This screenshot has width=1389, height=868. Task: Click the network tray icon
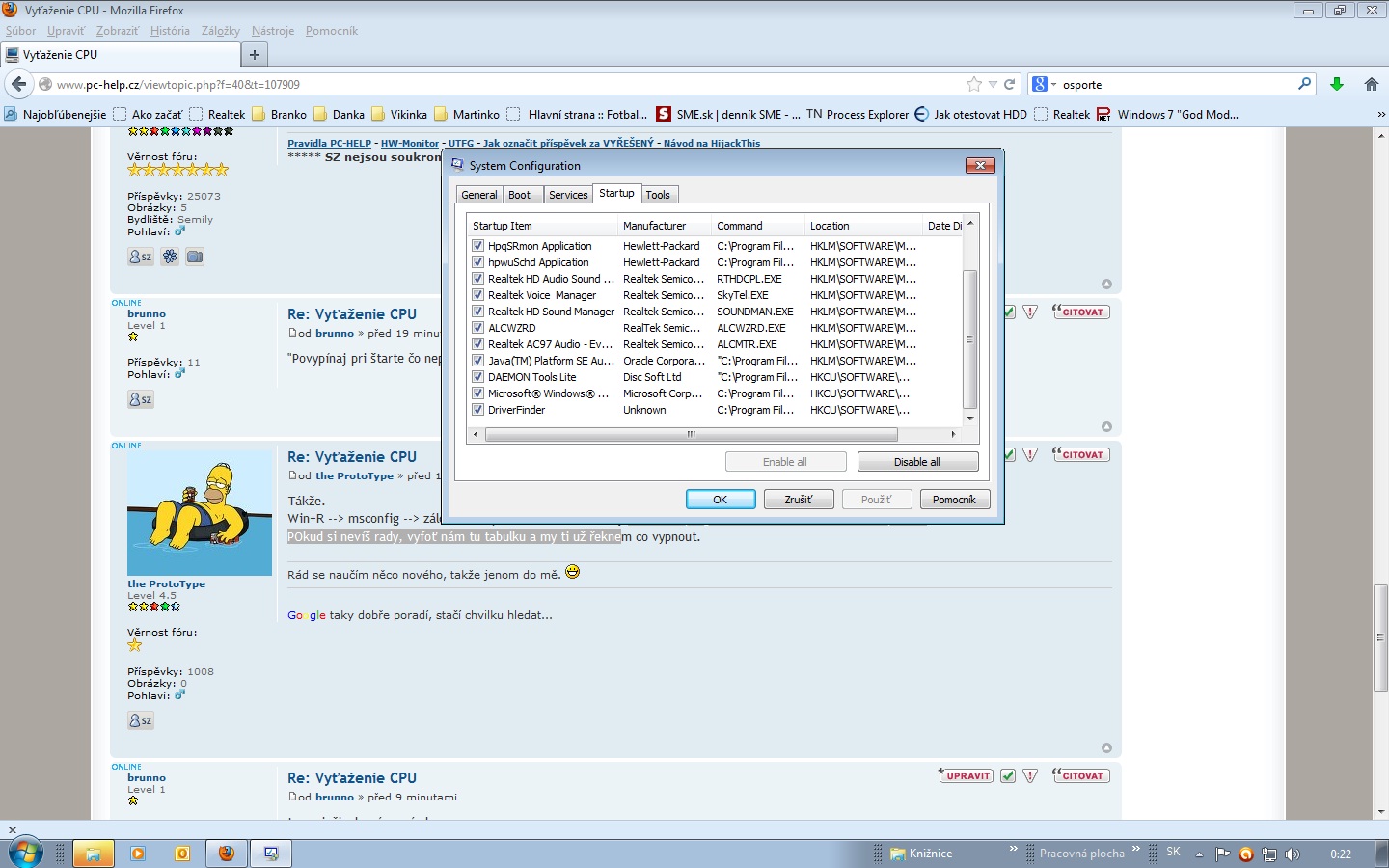pyautogui.click(x=1269, y=854)
